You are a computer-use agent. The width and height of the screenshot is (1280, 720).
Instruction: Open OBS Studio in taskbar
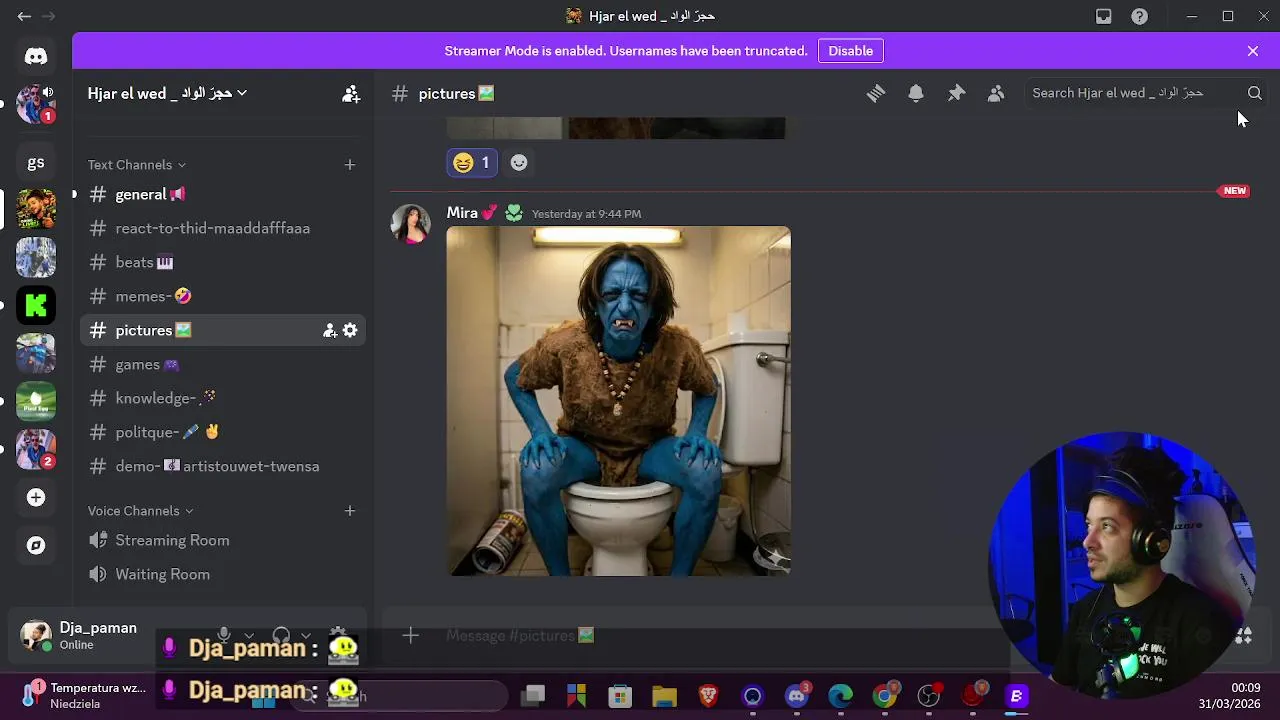[x=929, y=696]
